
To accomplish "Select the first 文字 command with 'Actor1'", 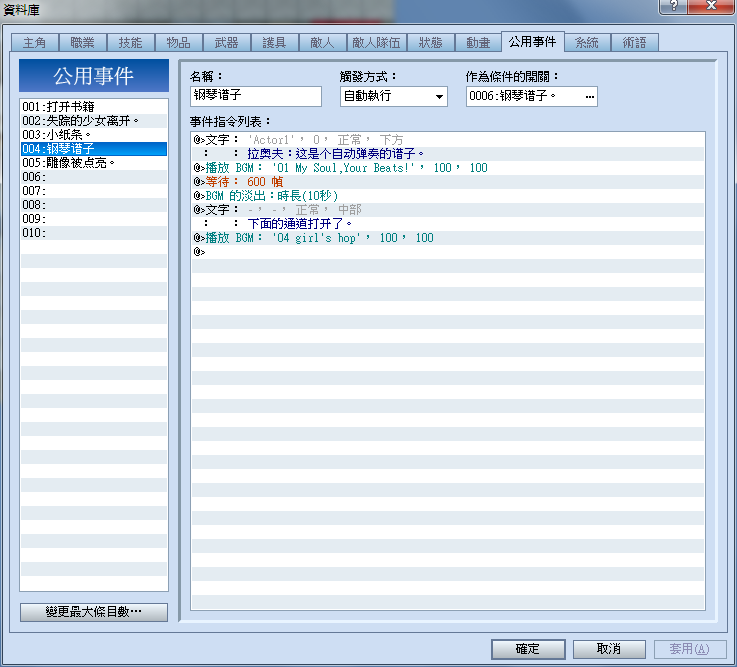I will 448,140.
